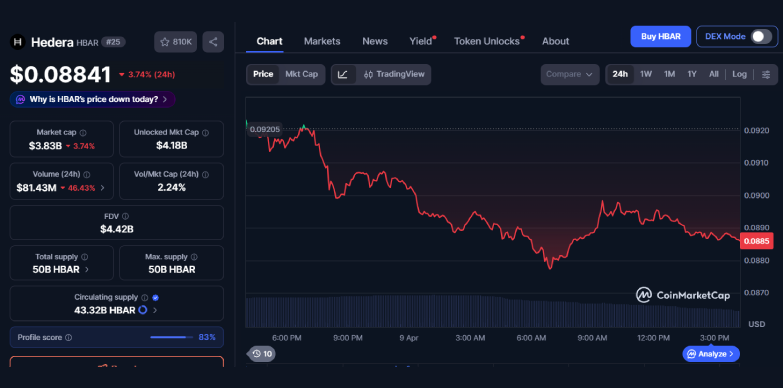Click the info icon beside Profile score
Image resolution: width=783 pixels, height=388 pixels.
(68, 338)
